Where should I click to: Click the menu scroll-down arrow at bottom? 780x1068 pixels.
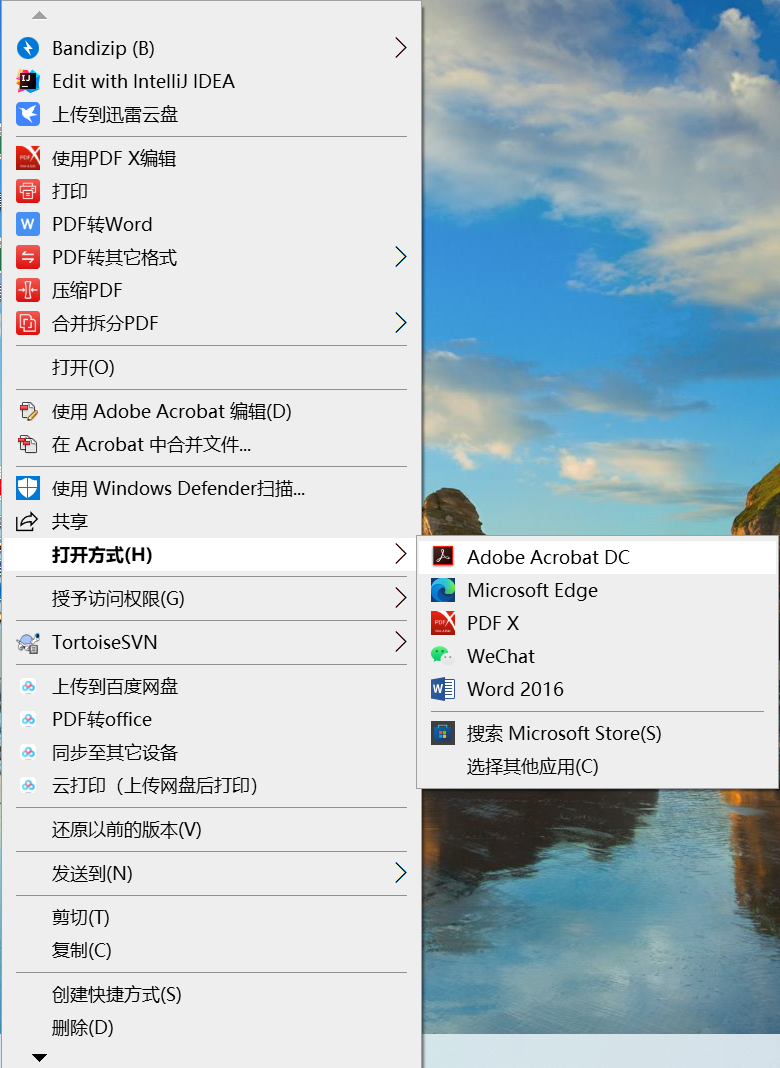click(x=40, y=1057)
